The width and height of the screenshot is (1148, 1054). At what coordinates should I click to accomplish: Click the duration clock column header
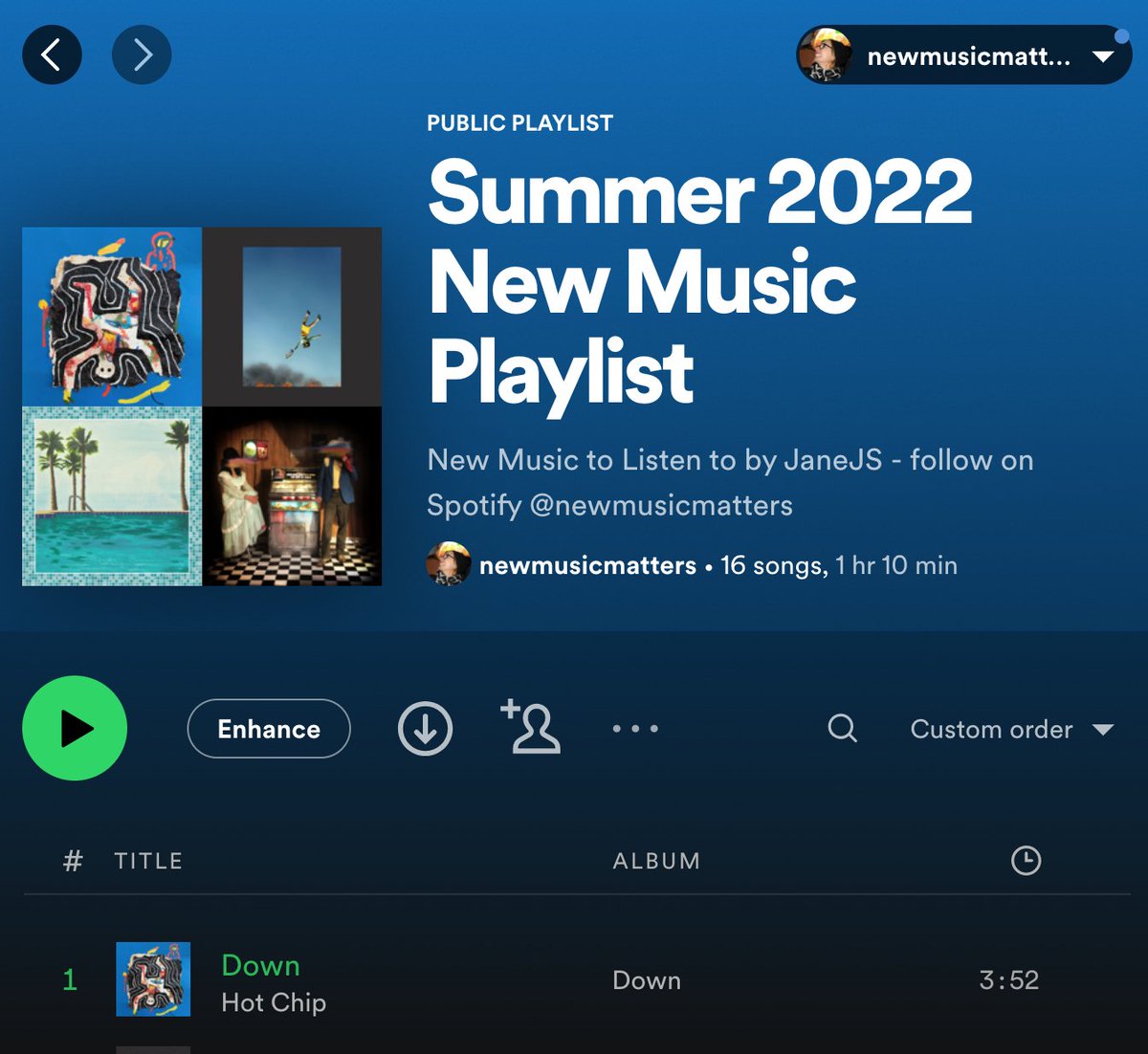1027,861
